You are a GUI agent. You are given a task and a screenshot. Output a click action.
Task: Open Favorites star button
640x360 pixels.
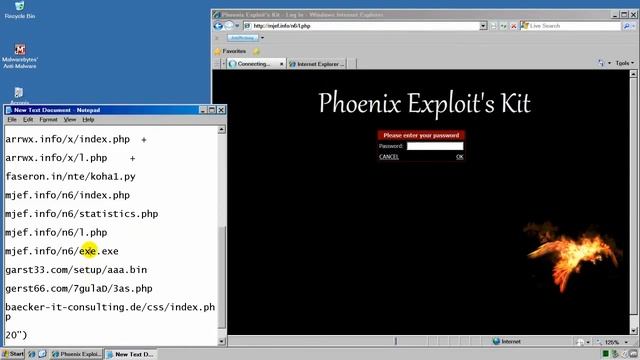[x=231, y=51]
